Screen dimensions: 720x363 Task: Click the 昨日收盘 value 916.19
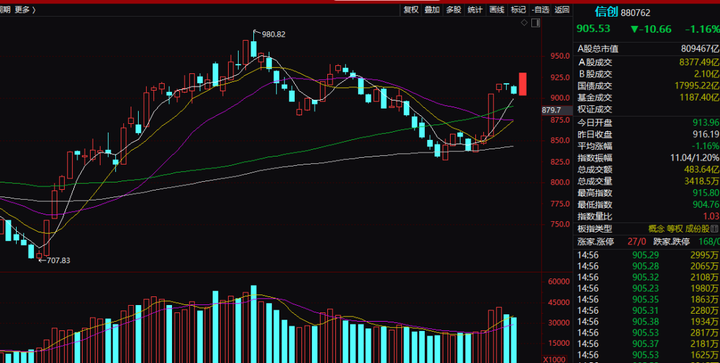point(706,134)
